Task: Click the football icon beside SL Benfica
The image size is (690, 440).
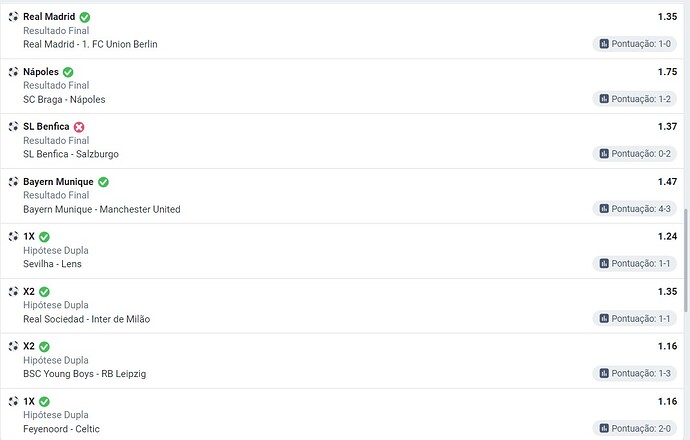Action: (x=13, y=127)
